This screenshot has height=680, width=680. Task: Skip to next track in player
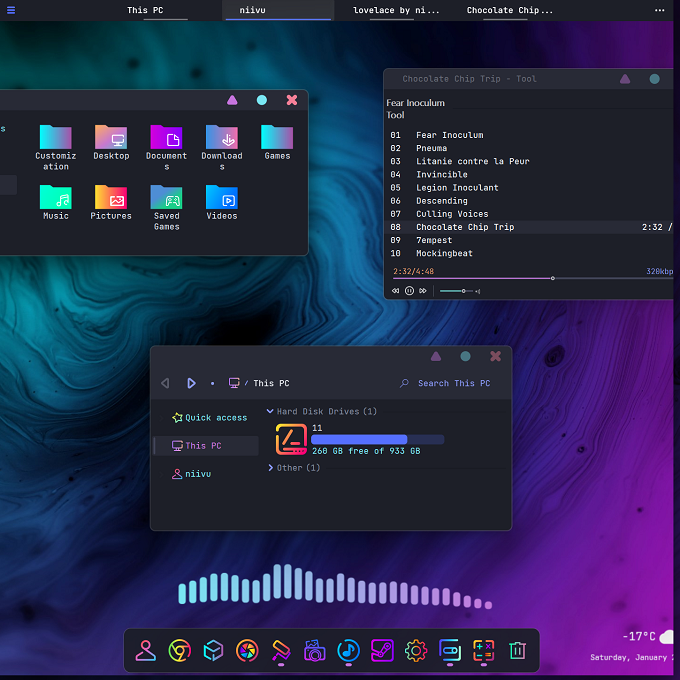point(423,291)
